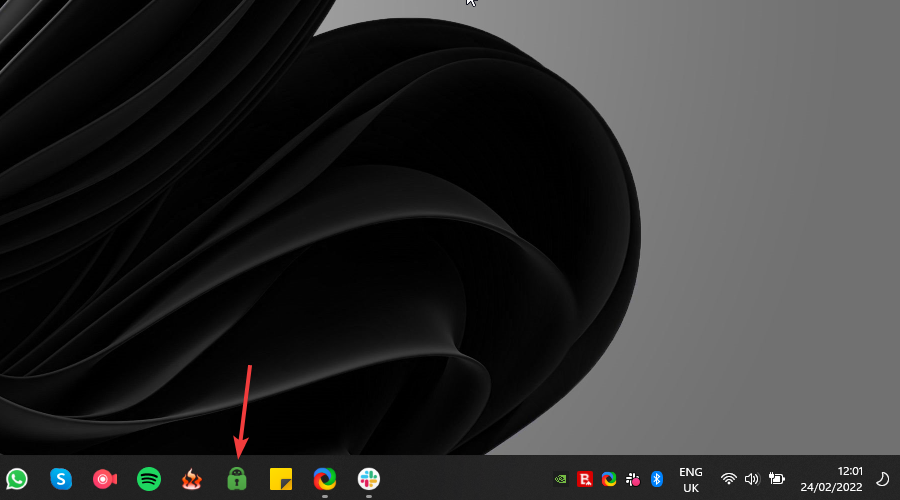
Task: Open the colorful browser icon beside Sticky Notes
Action: [x=325, y=478]
